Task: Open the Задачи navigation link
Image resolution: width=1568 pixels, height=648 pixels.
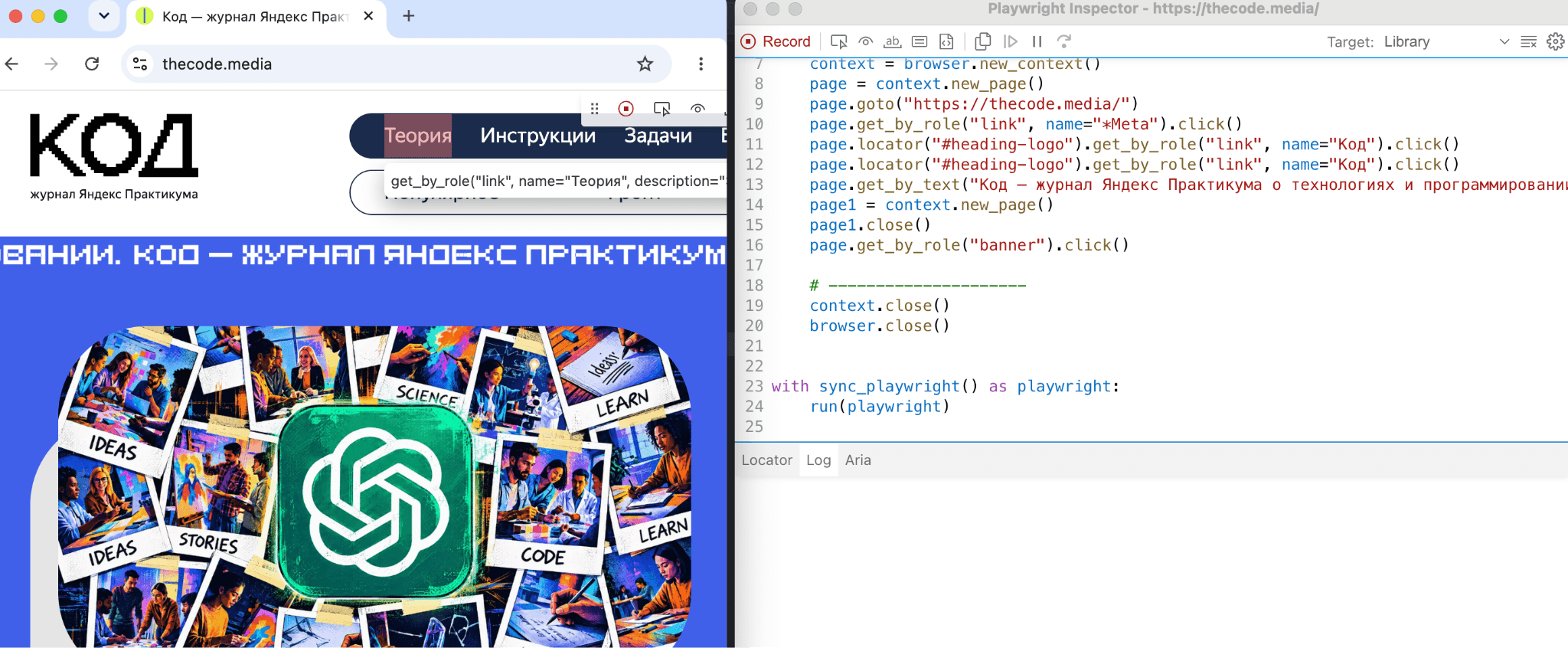Action: (658, 136)
